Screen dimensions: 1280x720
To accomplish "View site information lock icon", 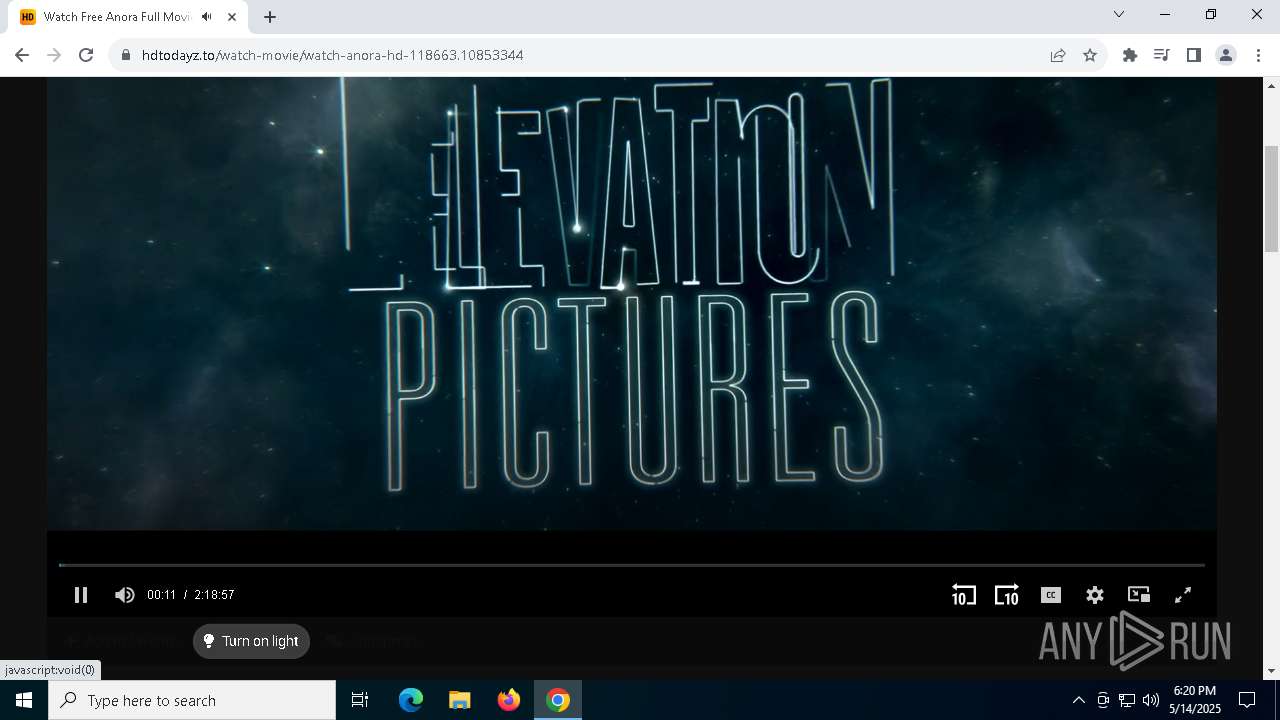I will pyautogui.click(x=126, y=55).
